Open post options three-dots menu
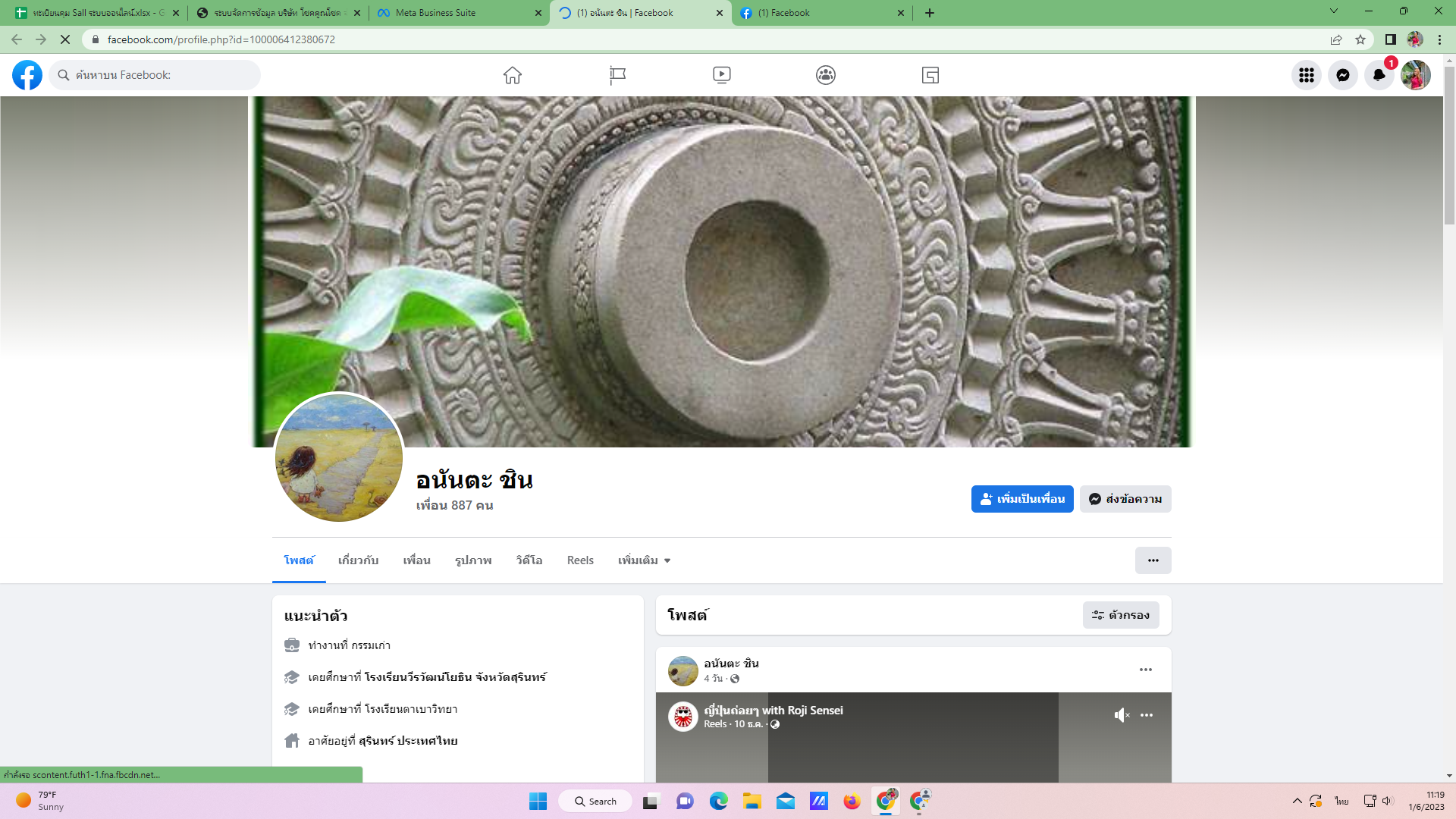1456x819 pixels. (1145, 670)
